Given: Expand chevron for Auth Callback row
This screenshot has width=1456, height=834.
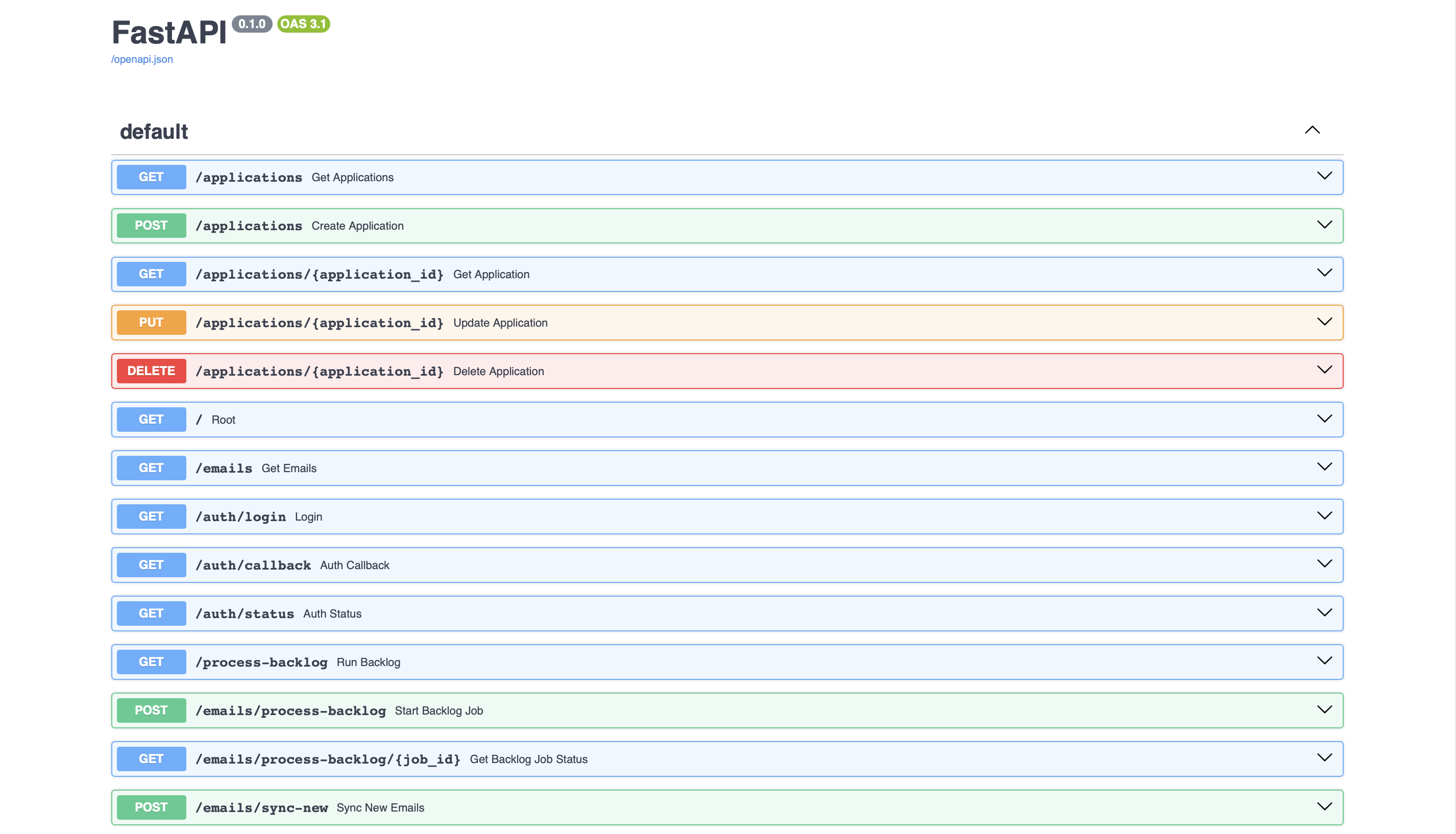Looking at the screenshot, I should point(1325,563).
